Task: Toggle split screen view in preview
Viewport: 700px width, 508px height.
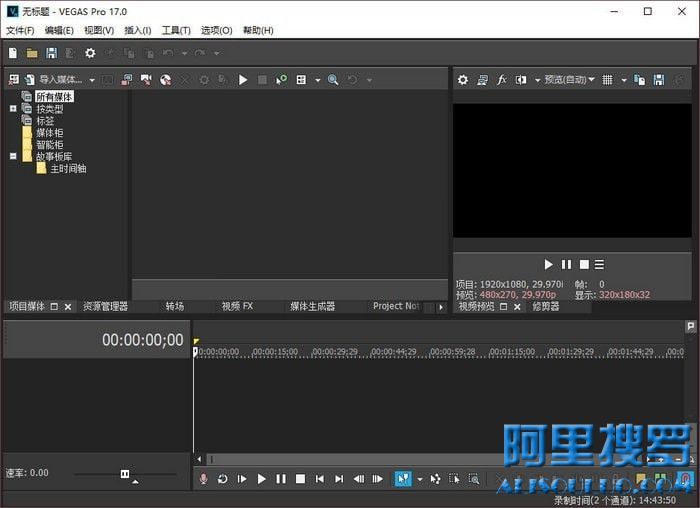Action: (x=521, y=79)
